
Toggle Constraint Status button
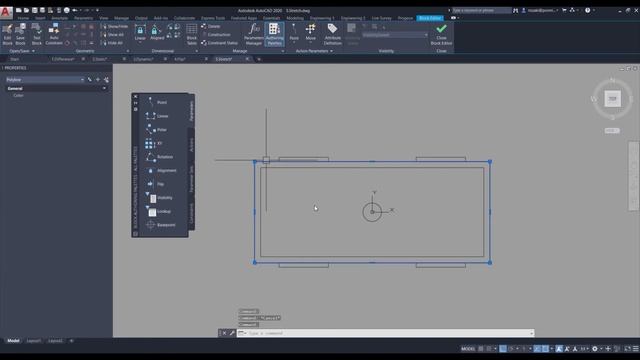(219, 43)
